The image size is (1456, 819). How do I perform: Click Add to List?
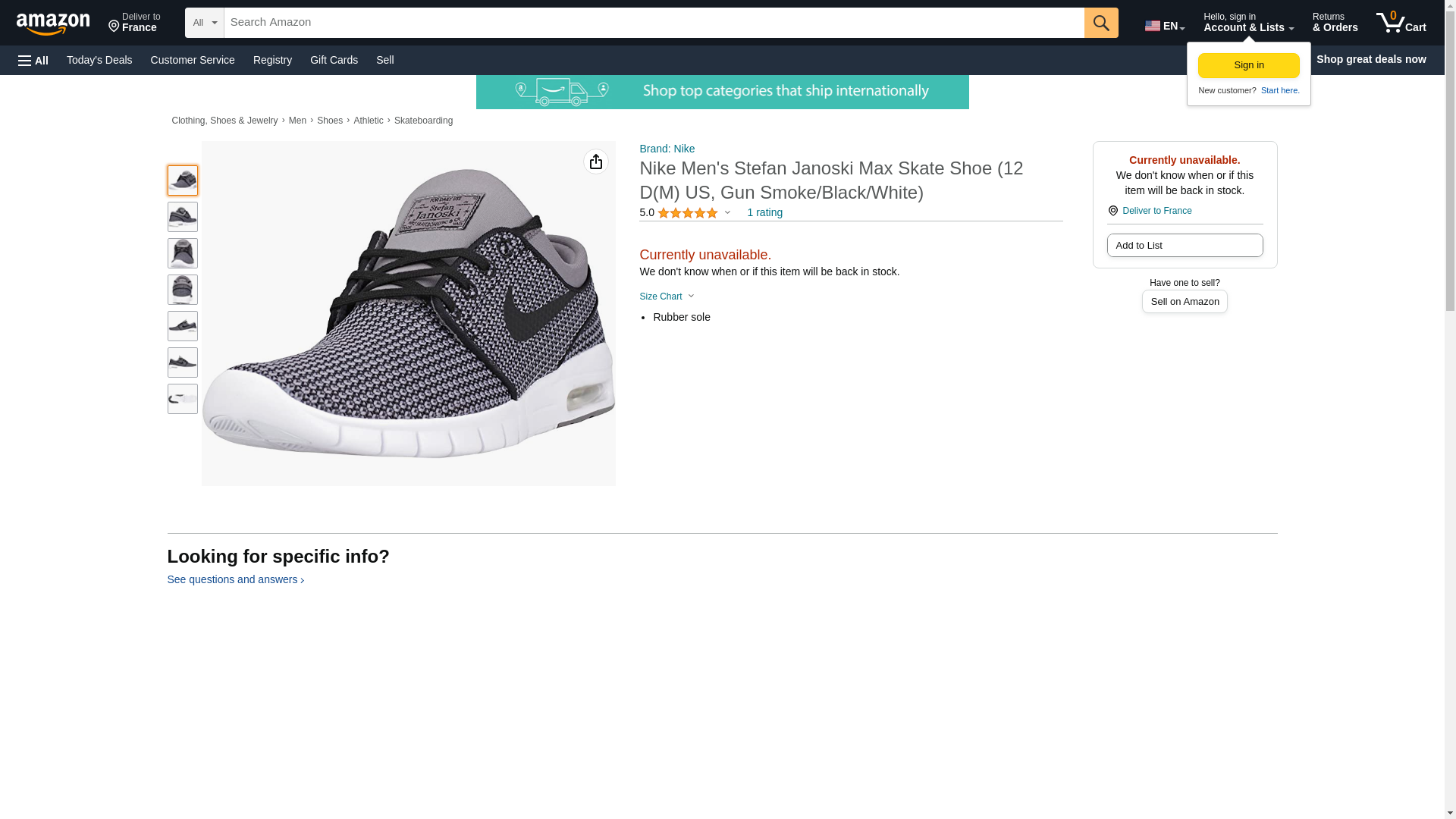pos(1184,246)
